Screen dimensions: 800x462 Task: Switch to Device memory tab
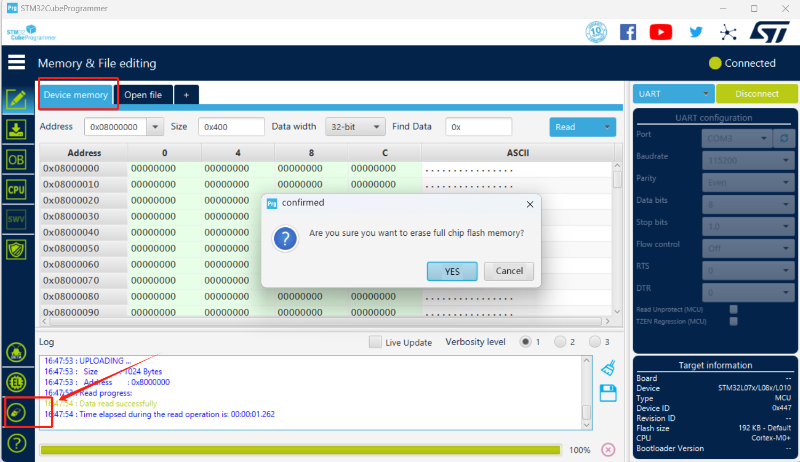pos(76,95)
